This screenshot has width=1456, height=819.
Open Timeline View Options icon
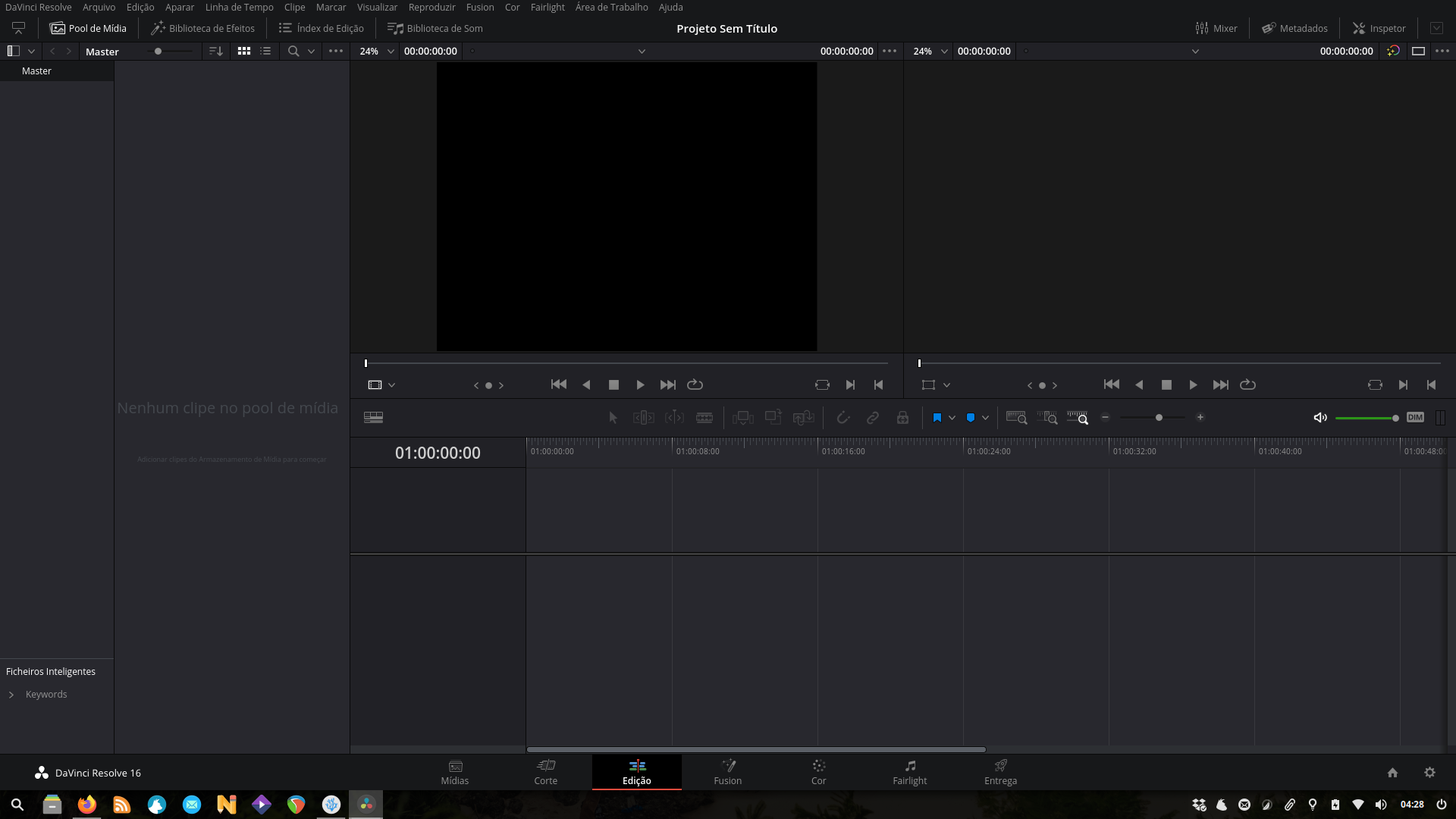tap(373, 417)
